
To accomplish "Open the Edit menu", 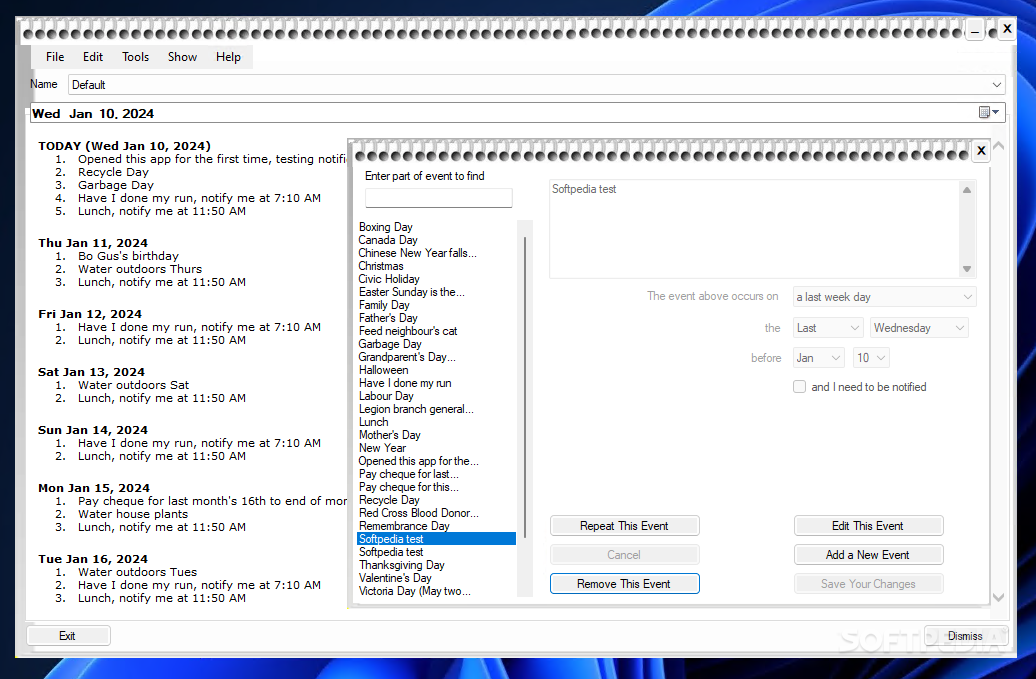I will (x=92, y=57).
